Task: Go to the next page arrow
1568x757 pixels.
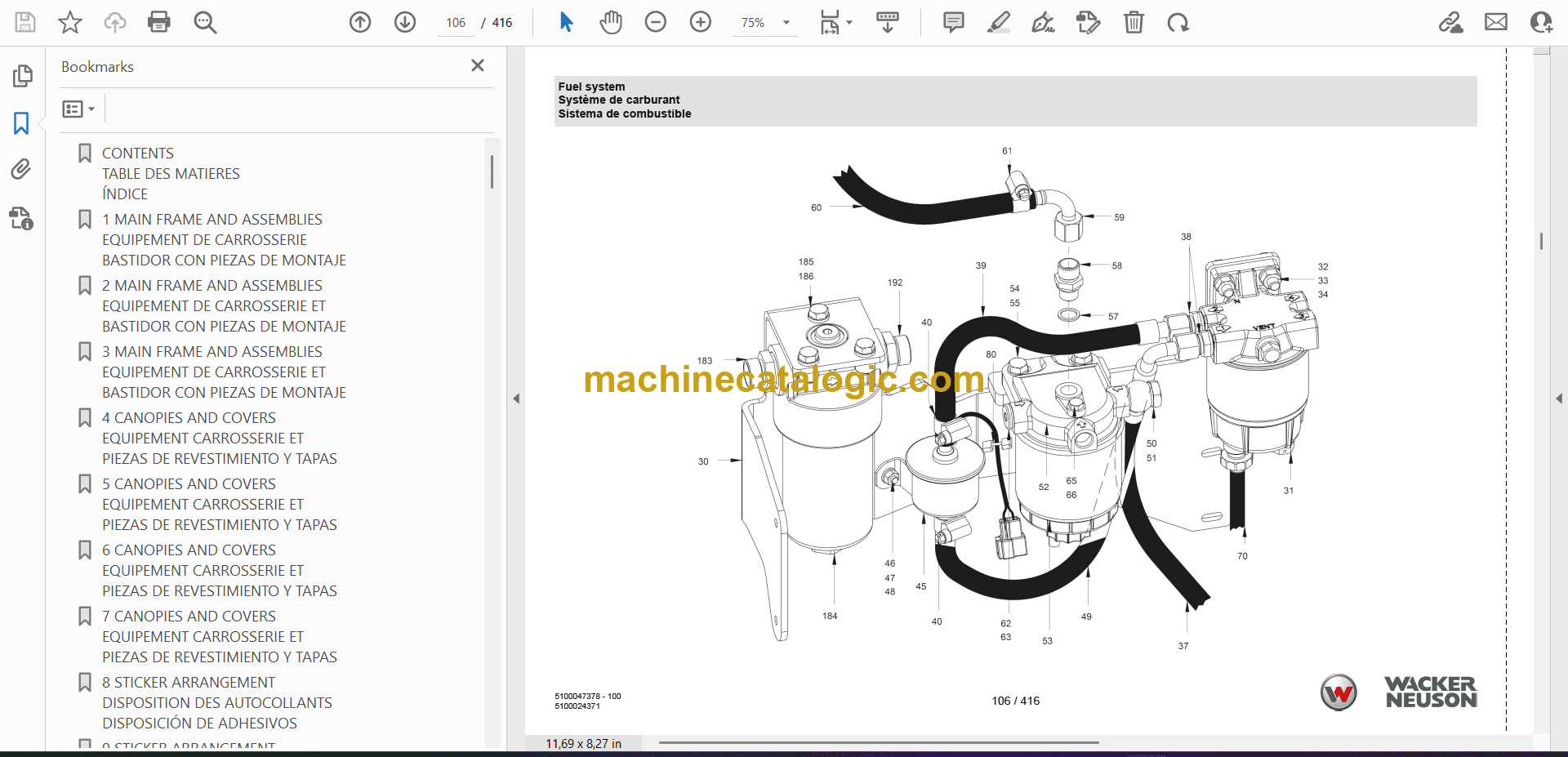Action: 405,22
